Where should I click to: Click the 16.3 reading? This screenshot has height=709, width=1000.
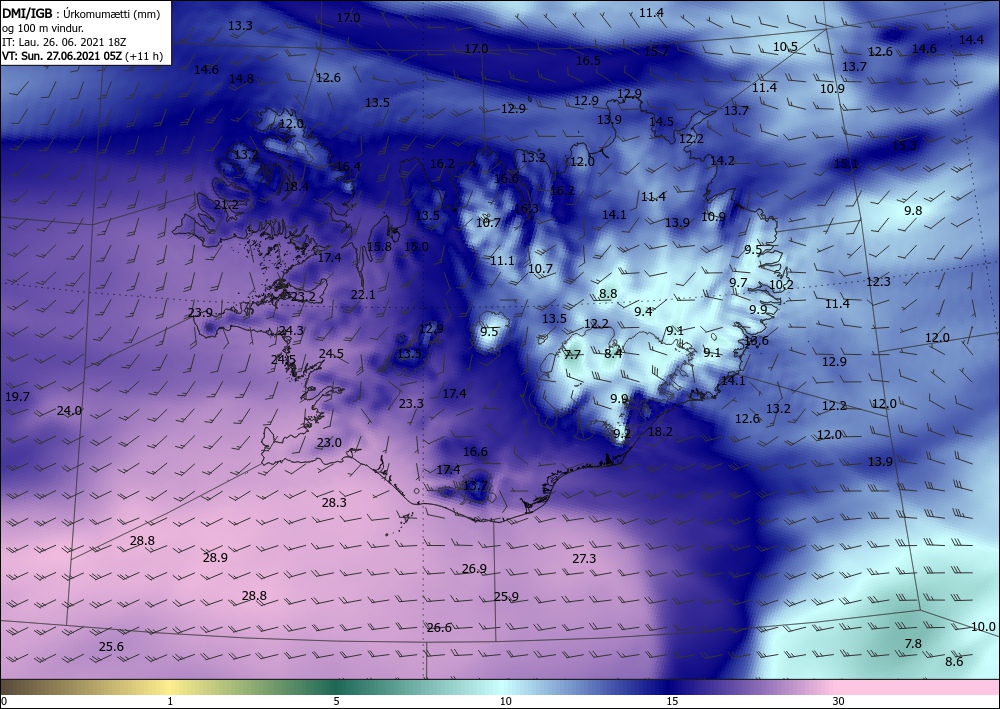526,208
